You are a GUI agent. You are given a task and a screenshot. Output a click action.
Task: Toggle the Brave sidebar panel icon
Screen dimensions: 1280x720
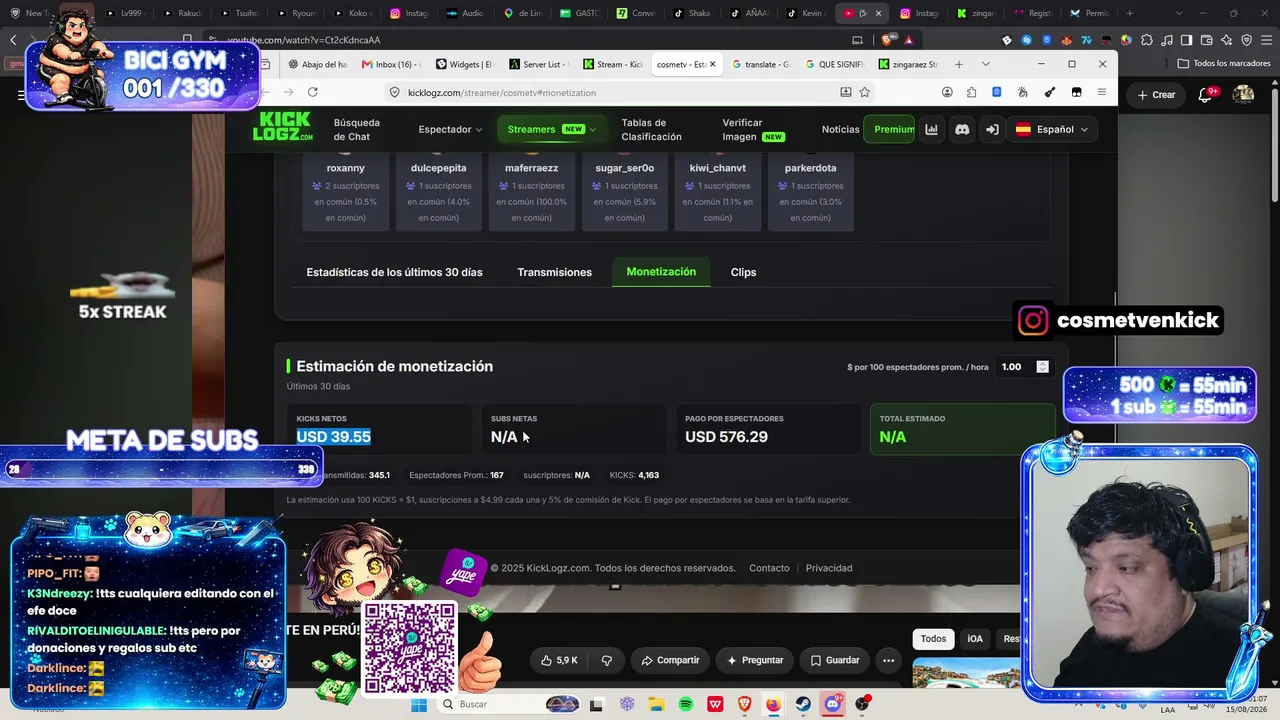coord(1186,40)
